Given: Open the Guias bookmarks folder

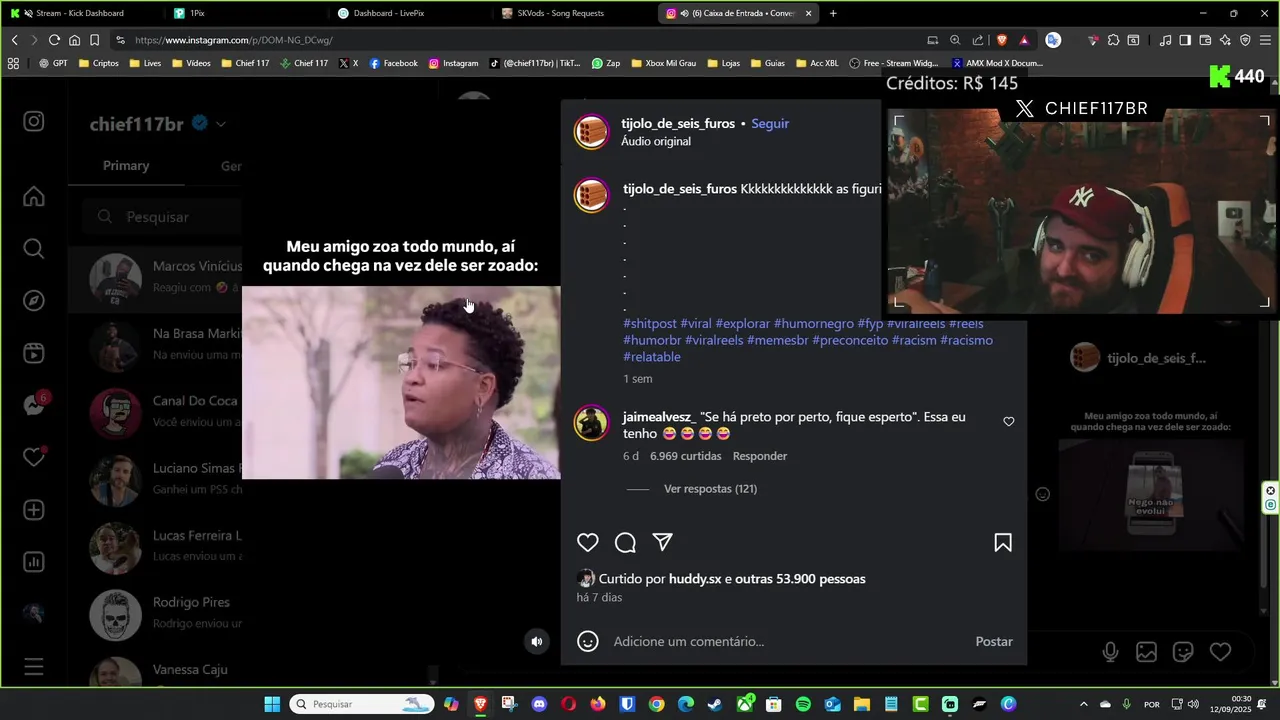Looking at the screenshot, I should 767,63.
